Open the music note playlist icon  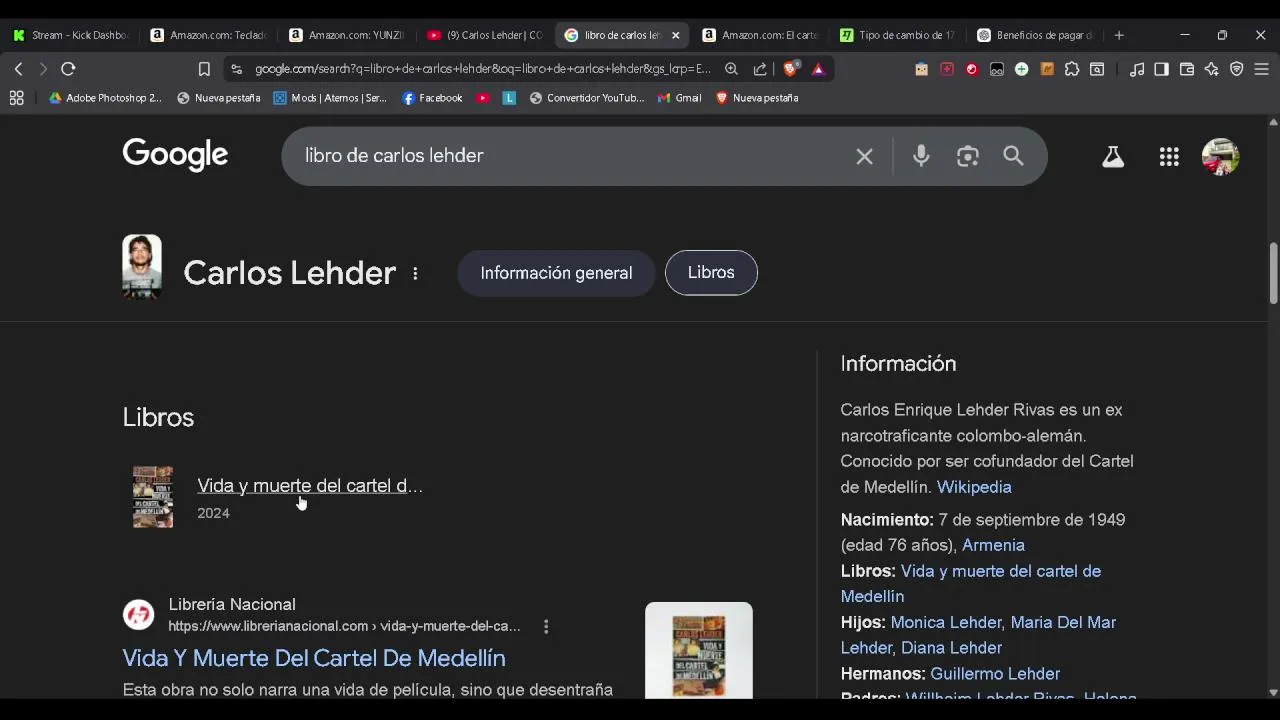click(x=1137, y=69)
